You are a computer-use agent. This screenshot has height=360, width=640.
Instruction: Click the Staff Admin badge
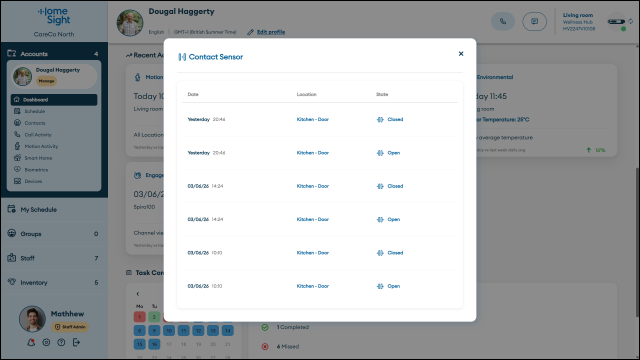click(70, 327)
